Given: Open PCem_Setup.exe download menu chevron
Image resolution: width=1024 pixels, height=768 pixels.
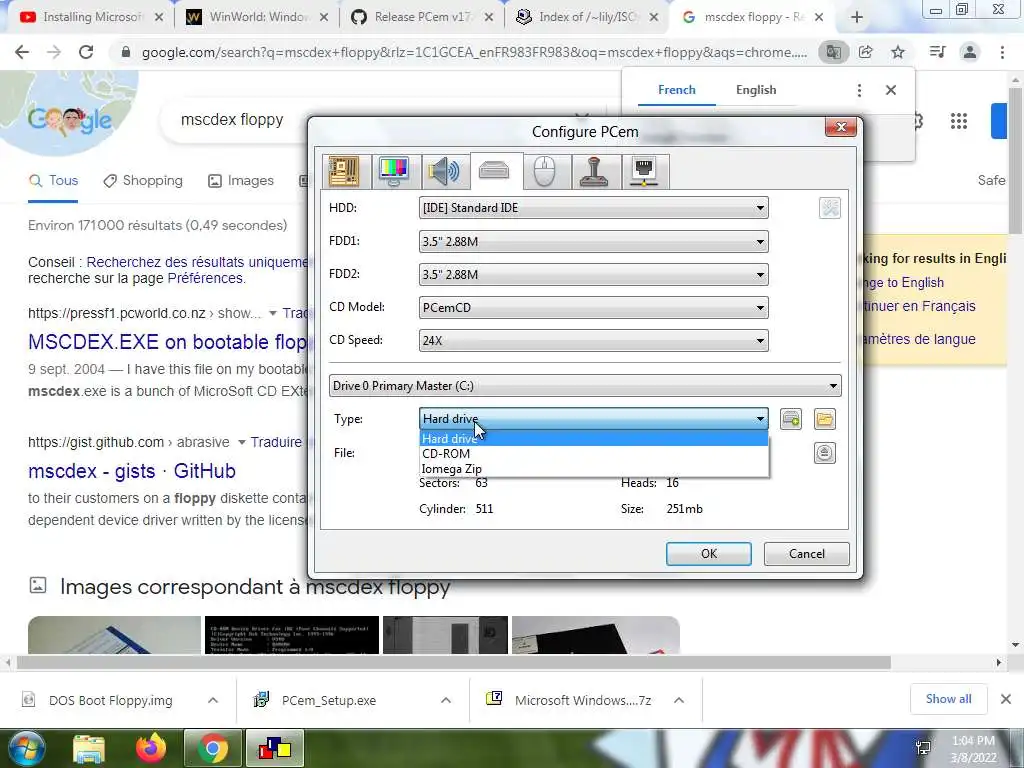Looking at the screenshot, I should click(445, 700).
